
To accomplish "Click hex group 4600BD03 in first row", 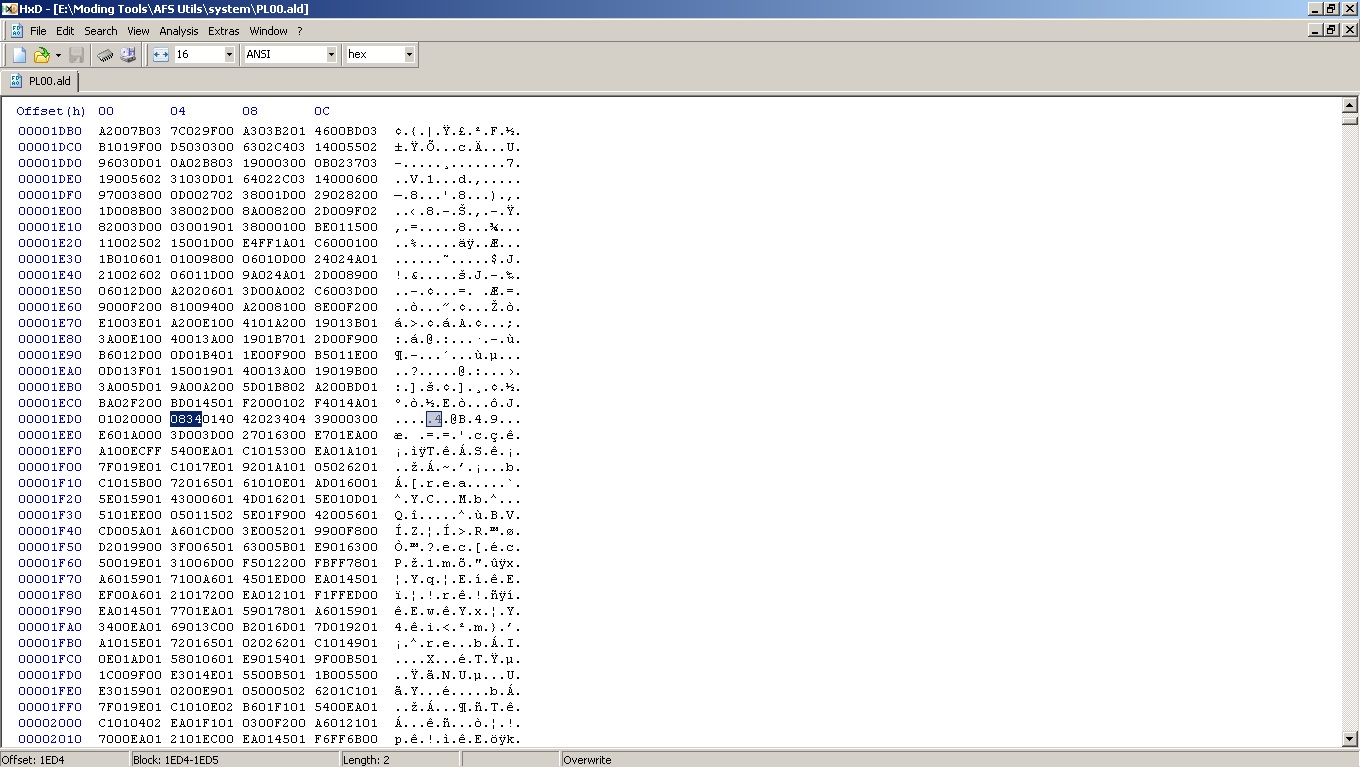I will (x=346, y=131).
